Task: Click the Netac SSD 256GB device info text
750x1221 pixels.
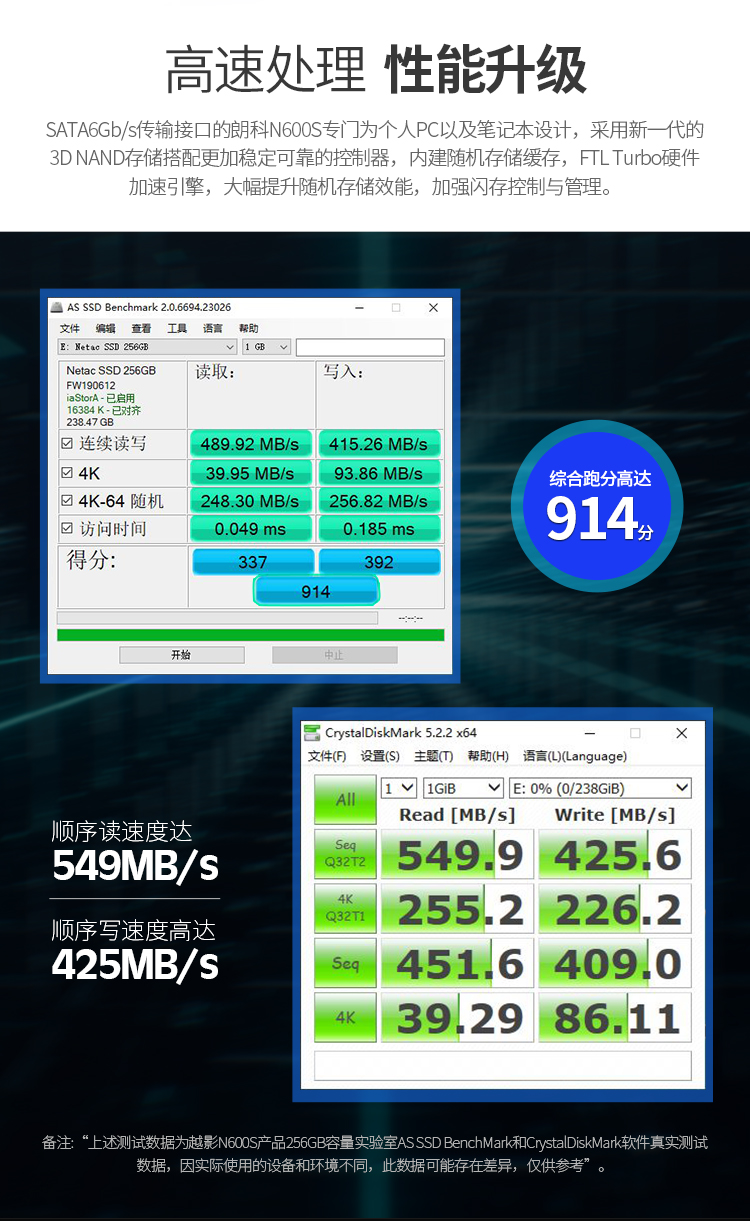Action: (111, 371)
